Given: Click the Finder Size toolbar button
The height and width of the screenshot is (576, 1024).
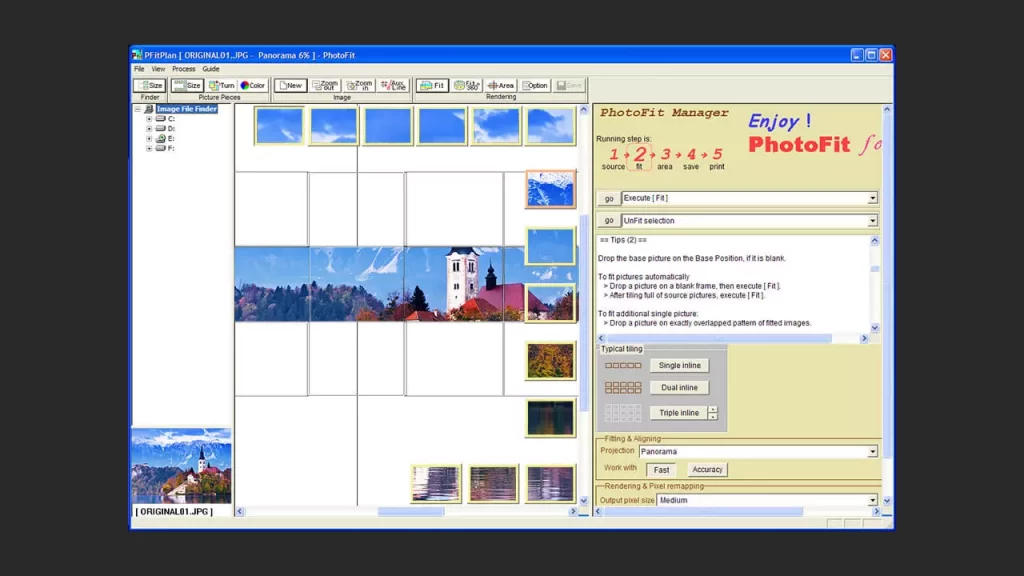Looking at the screenshot, I should click(x=150, y=85).
